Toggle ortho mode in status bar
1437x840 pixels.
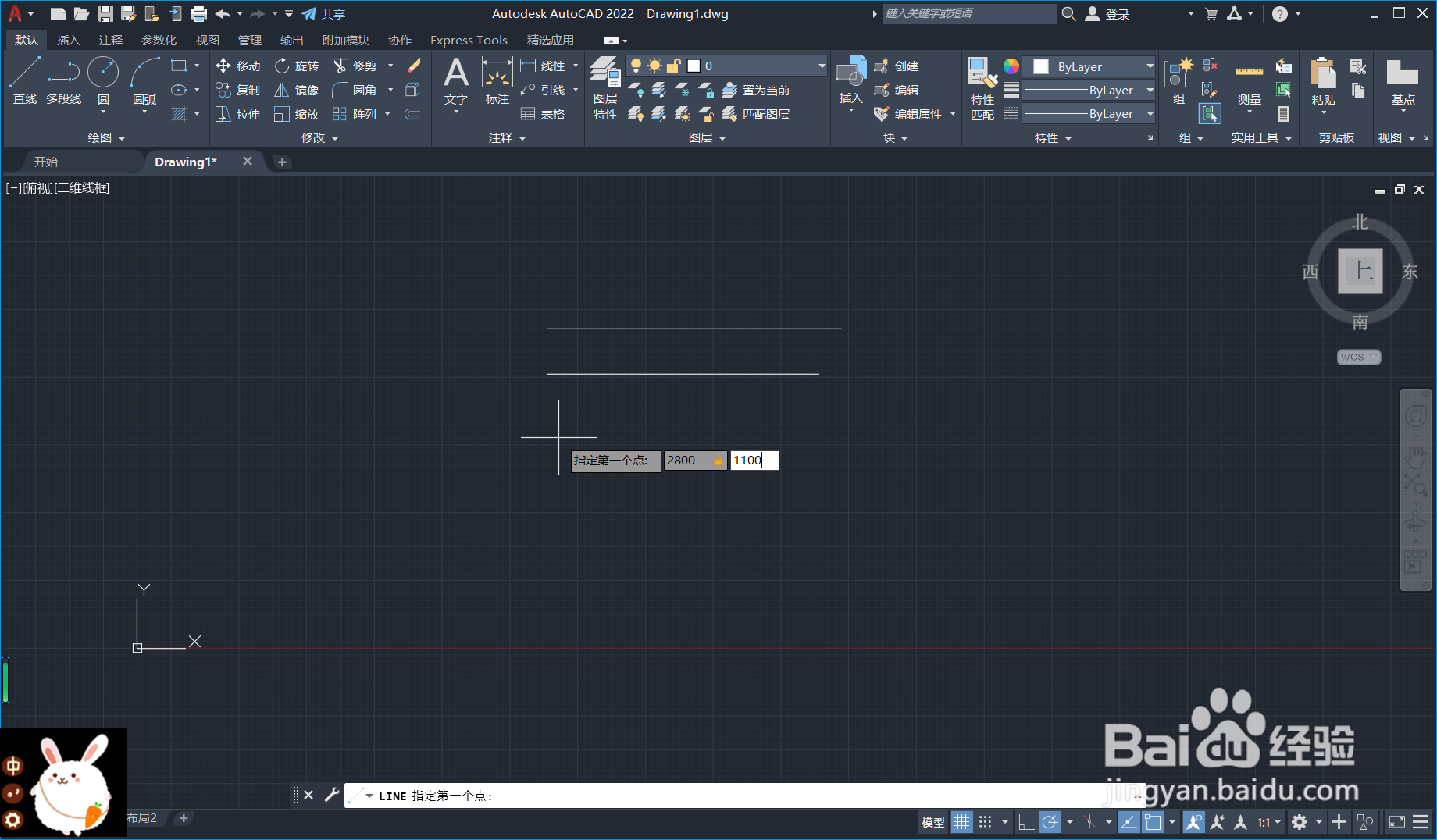coord(1026,822)
